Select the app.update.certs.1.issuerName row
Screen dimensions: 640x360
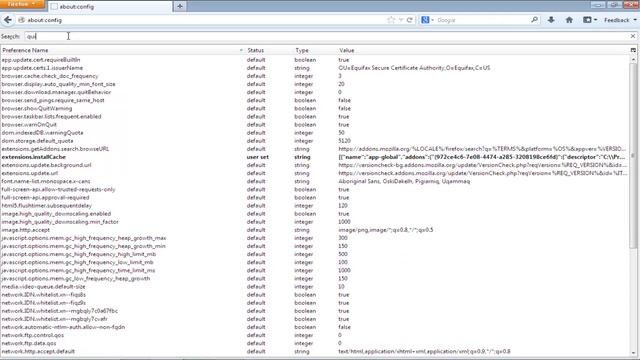coord(315,68)
